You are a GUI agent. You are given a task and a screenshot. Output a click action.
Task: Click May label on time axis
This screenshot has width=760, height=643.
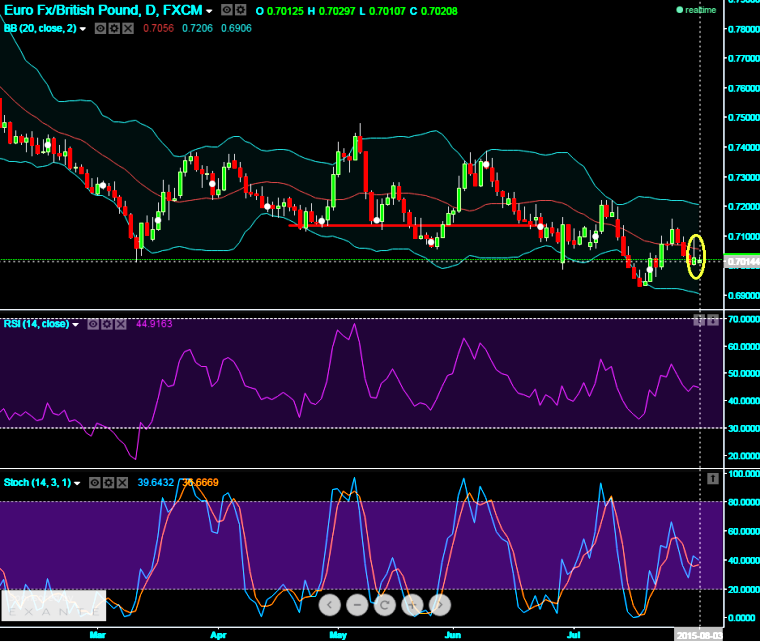pos(338,635)
